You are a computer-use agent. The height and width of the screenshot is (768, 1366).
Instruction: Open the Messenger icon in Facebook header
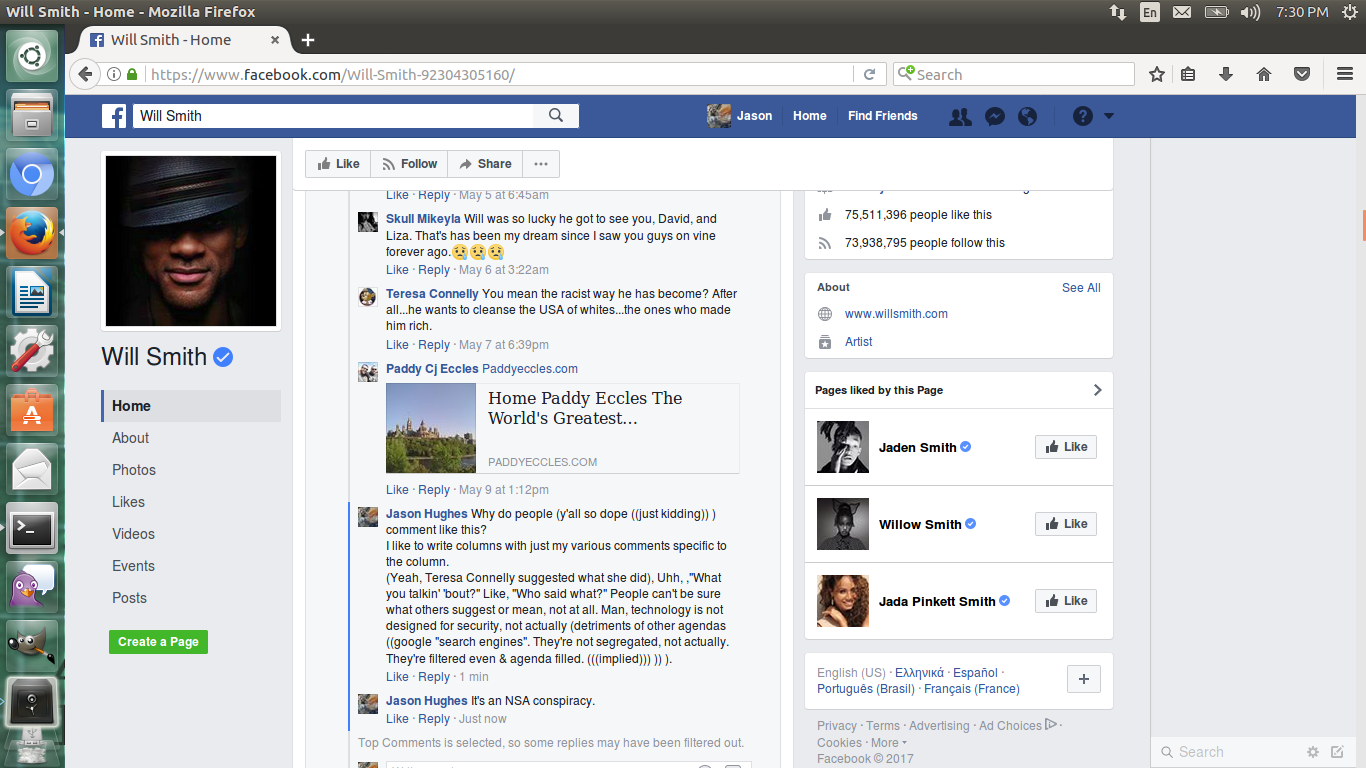click(x=994, y=116)
